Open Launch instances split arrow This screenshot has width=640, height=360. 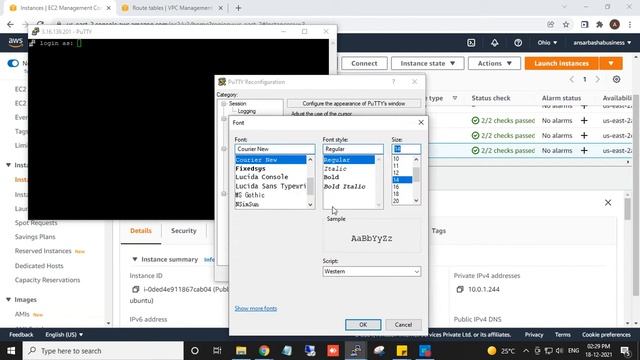(x=611, y=63)
